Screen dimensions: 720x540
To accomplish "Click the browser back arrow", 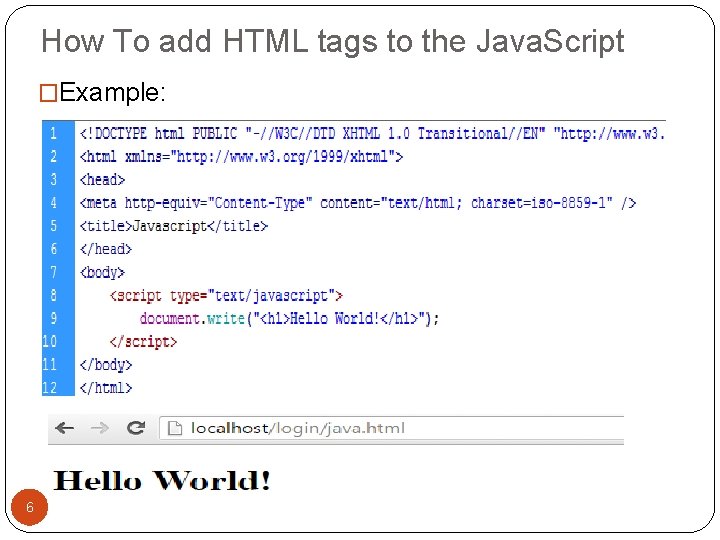I will (64, 428).
